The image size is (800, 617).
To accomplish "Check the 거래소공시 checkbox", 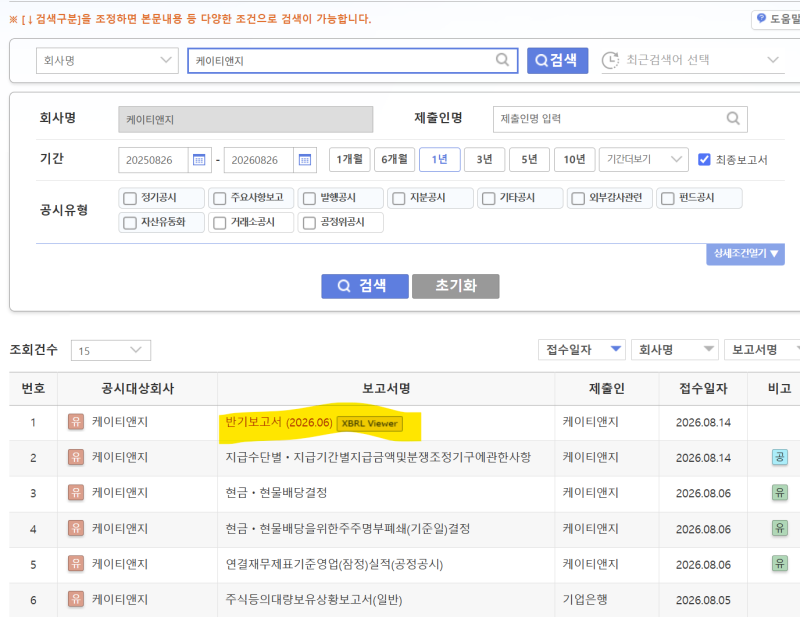I will (x=219, y=223).
